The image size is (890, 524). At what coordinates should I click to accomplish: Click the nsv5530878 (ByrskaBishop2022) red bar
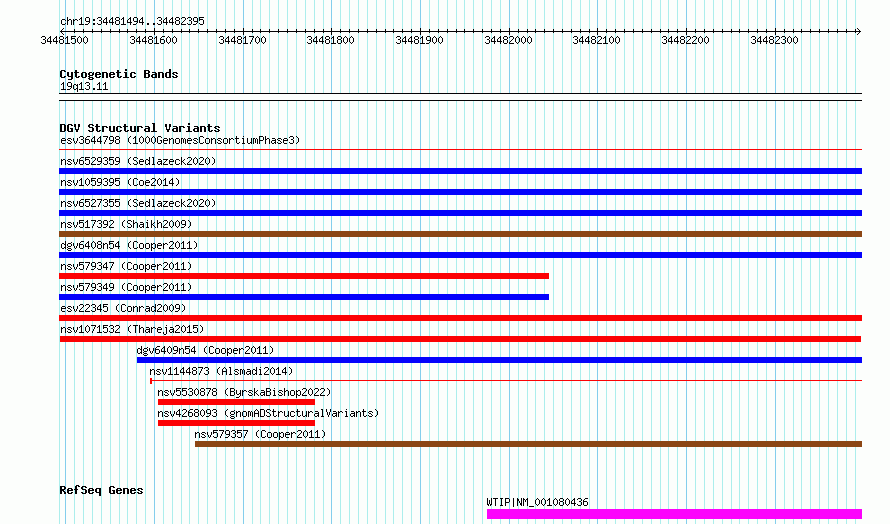[236, 402]
